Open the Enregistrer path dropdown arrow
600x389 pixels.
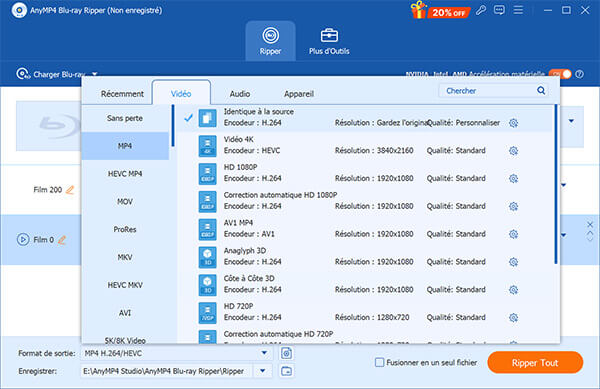pos(262,371)
